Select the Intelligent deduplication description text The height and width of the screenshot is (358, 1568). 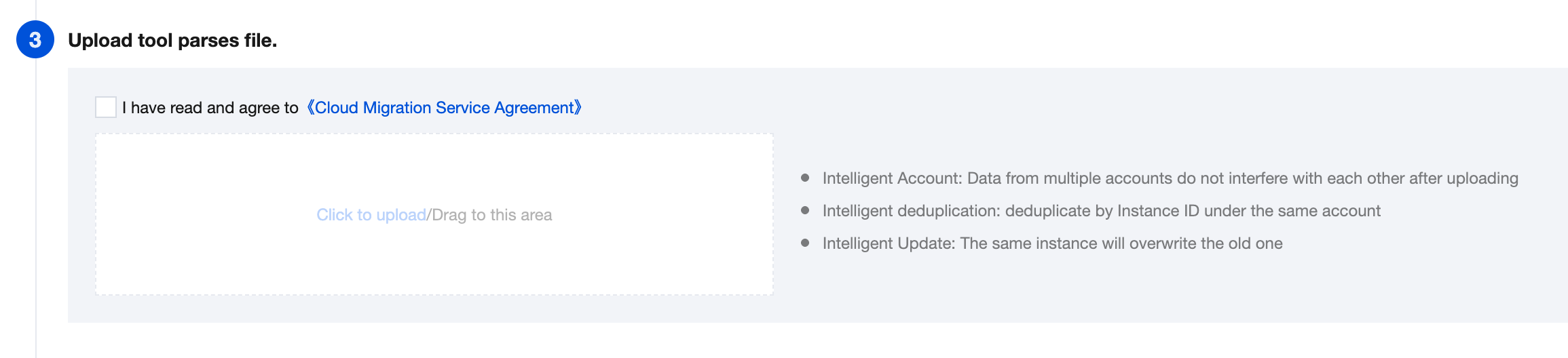tap(1101, 211)
